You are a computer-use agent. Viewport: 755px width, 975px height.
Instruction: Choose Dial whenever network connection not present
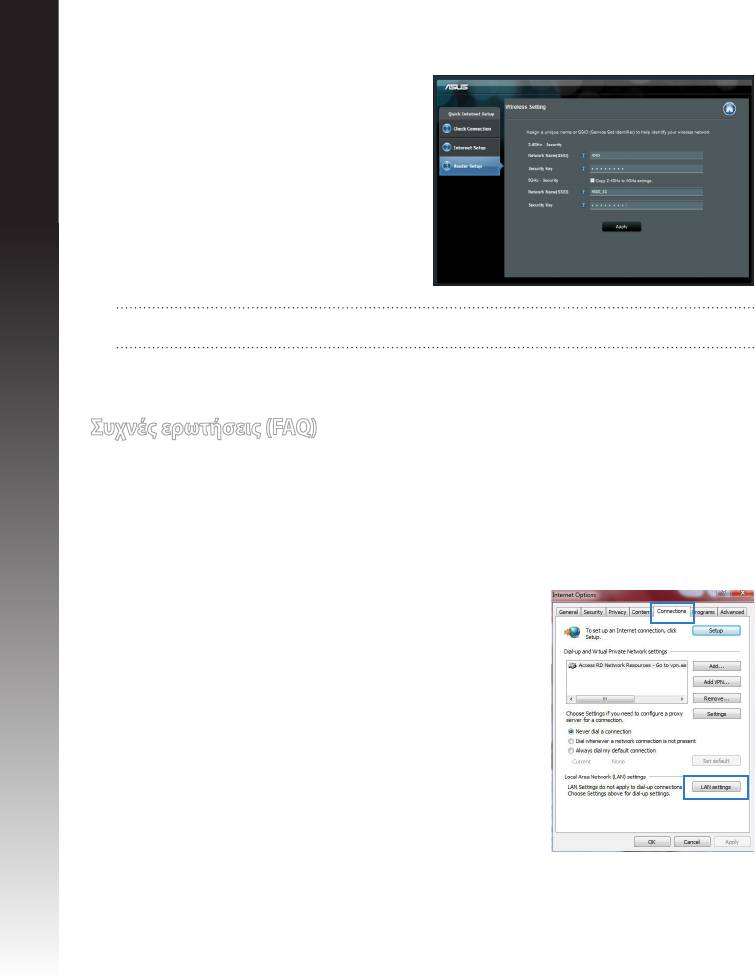[x=570, y=741]
